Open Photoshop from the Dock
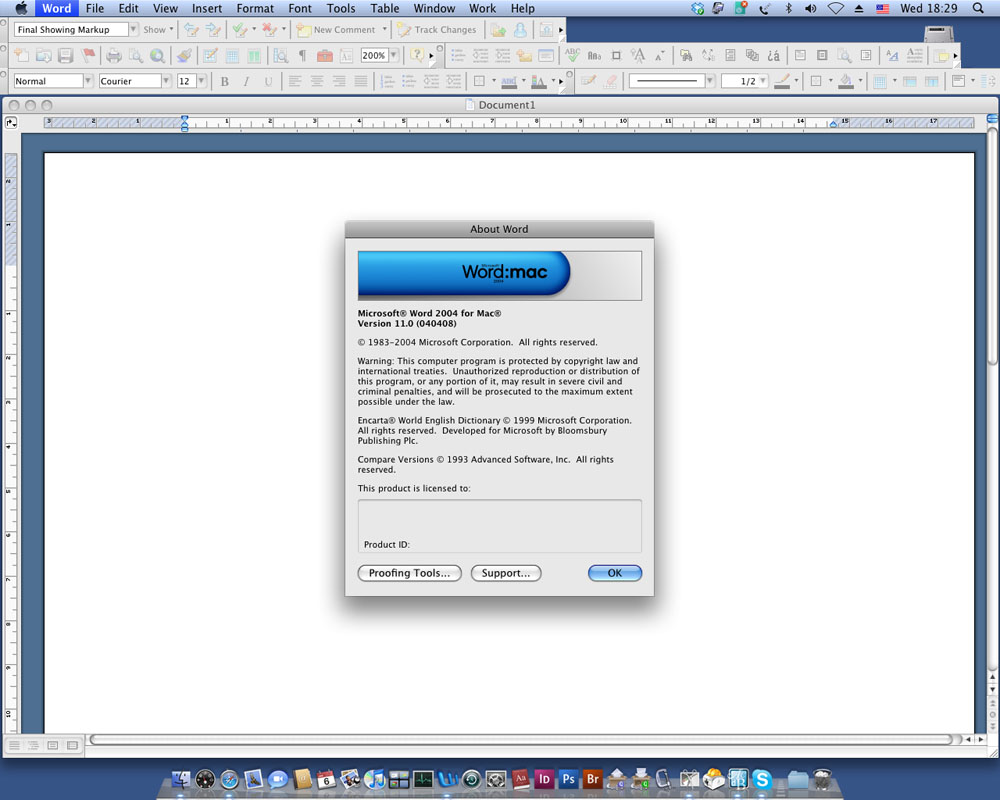Image resolution: width=1000 pixels, height=800 pixels. point(569,779)
